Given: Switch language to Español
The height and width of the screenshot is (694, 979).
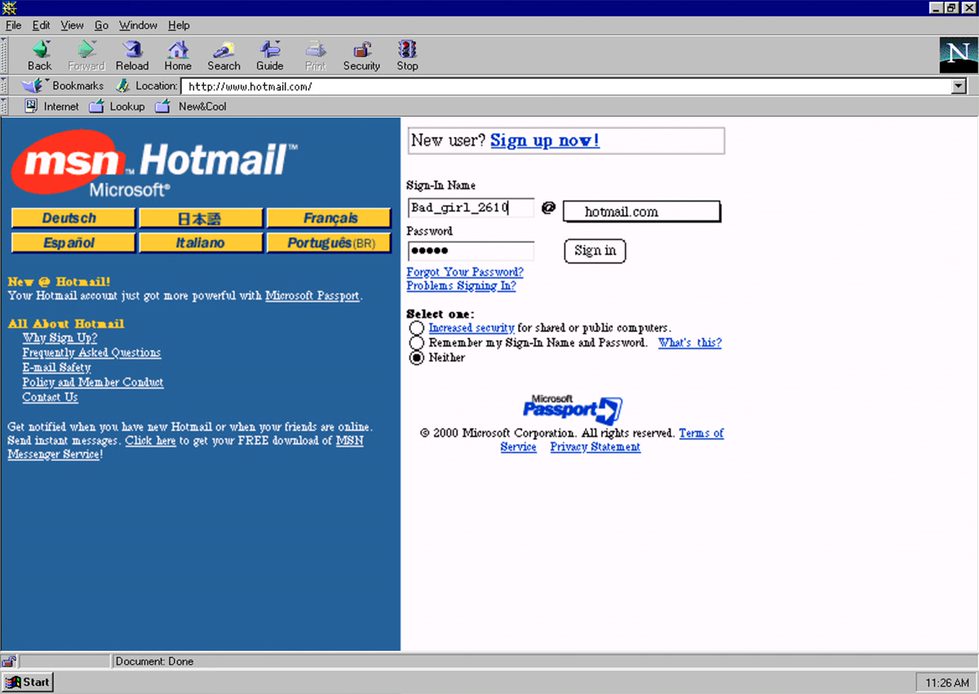Looking at the screenshot, I should [72, 242].
